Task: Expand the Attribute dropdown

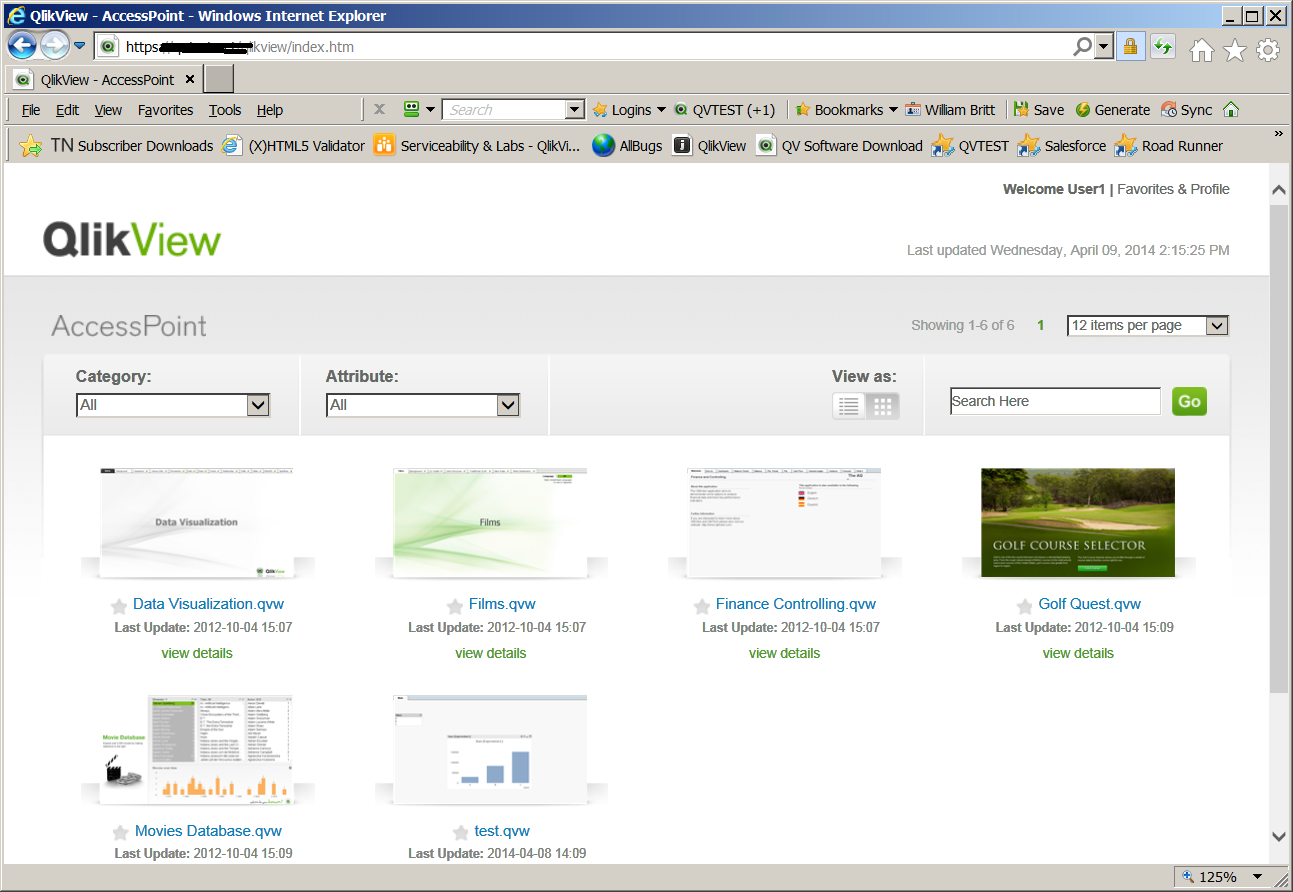Action: 508,405
